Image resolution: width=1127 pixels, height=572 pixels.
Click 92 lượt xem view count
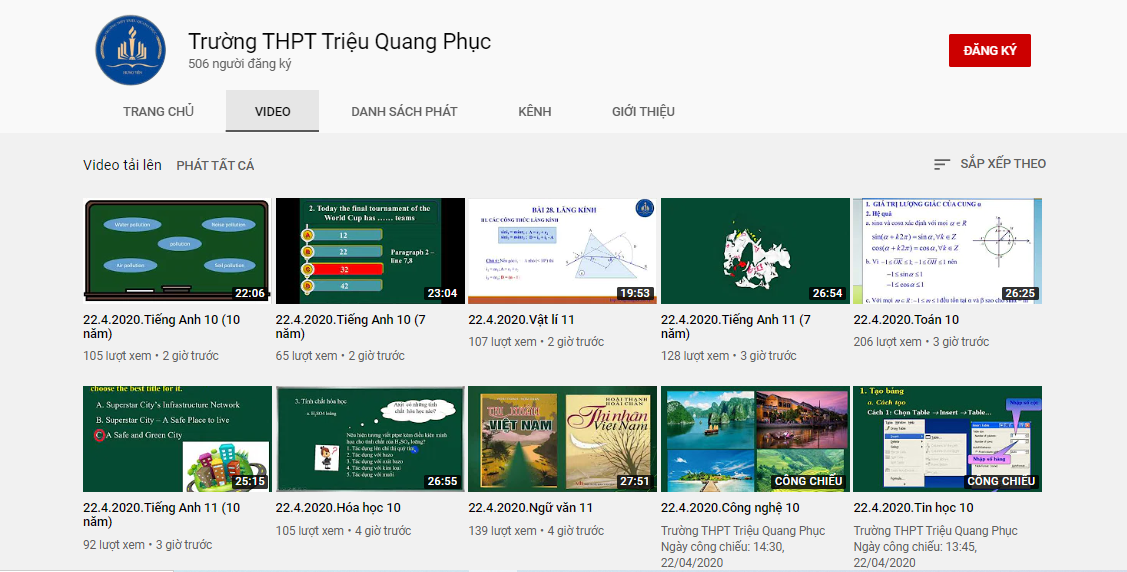tap(114, 545)
